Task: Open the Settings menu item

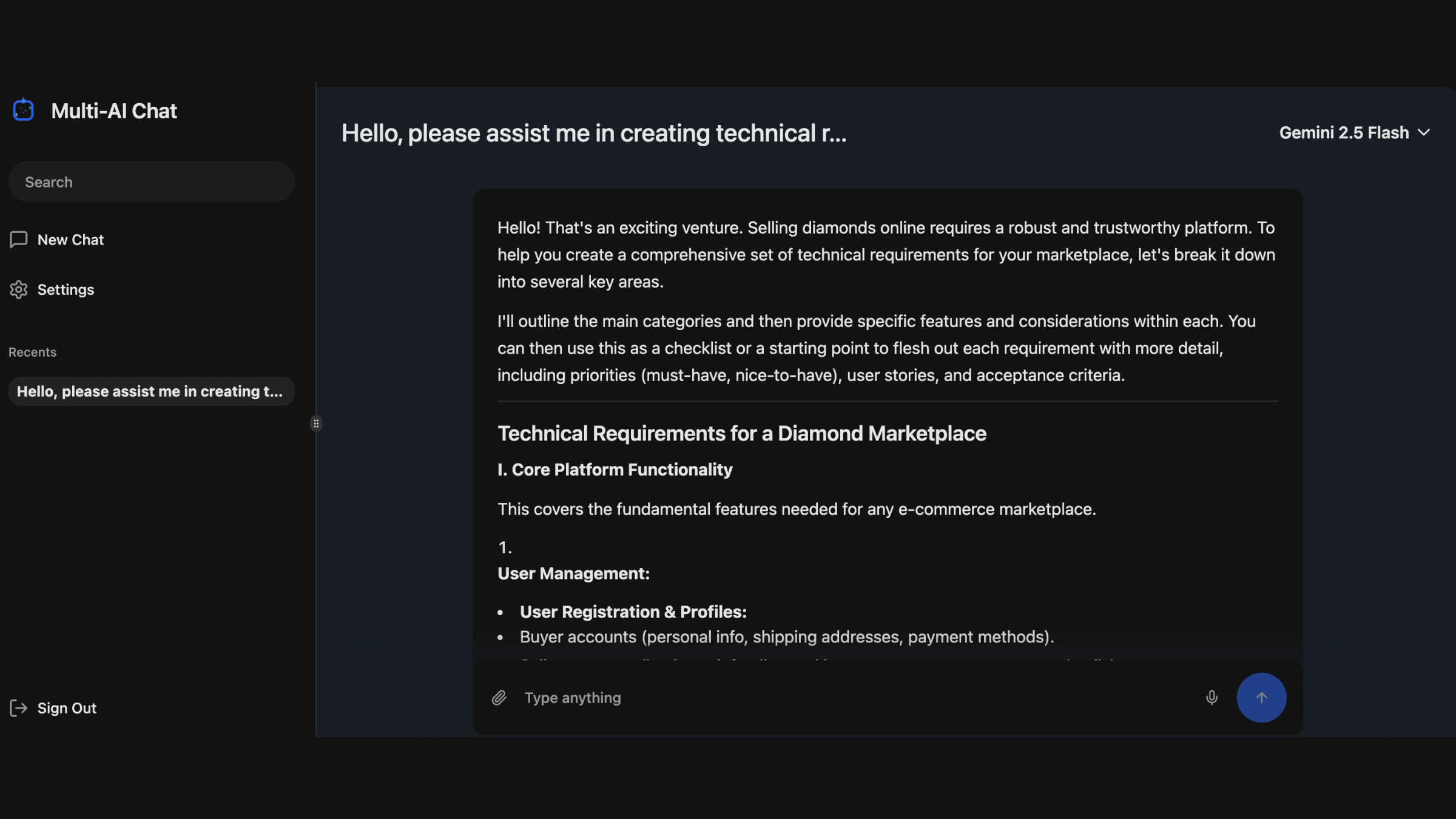Action: pos(66,289)
